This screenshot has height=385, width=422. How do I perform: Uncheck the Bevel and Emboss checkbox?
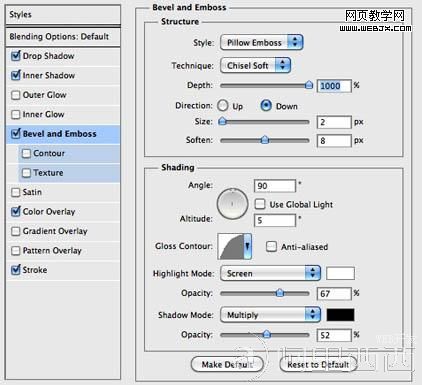[15, 134]
